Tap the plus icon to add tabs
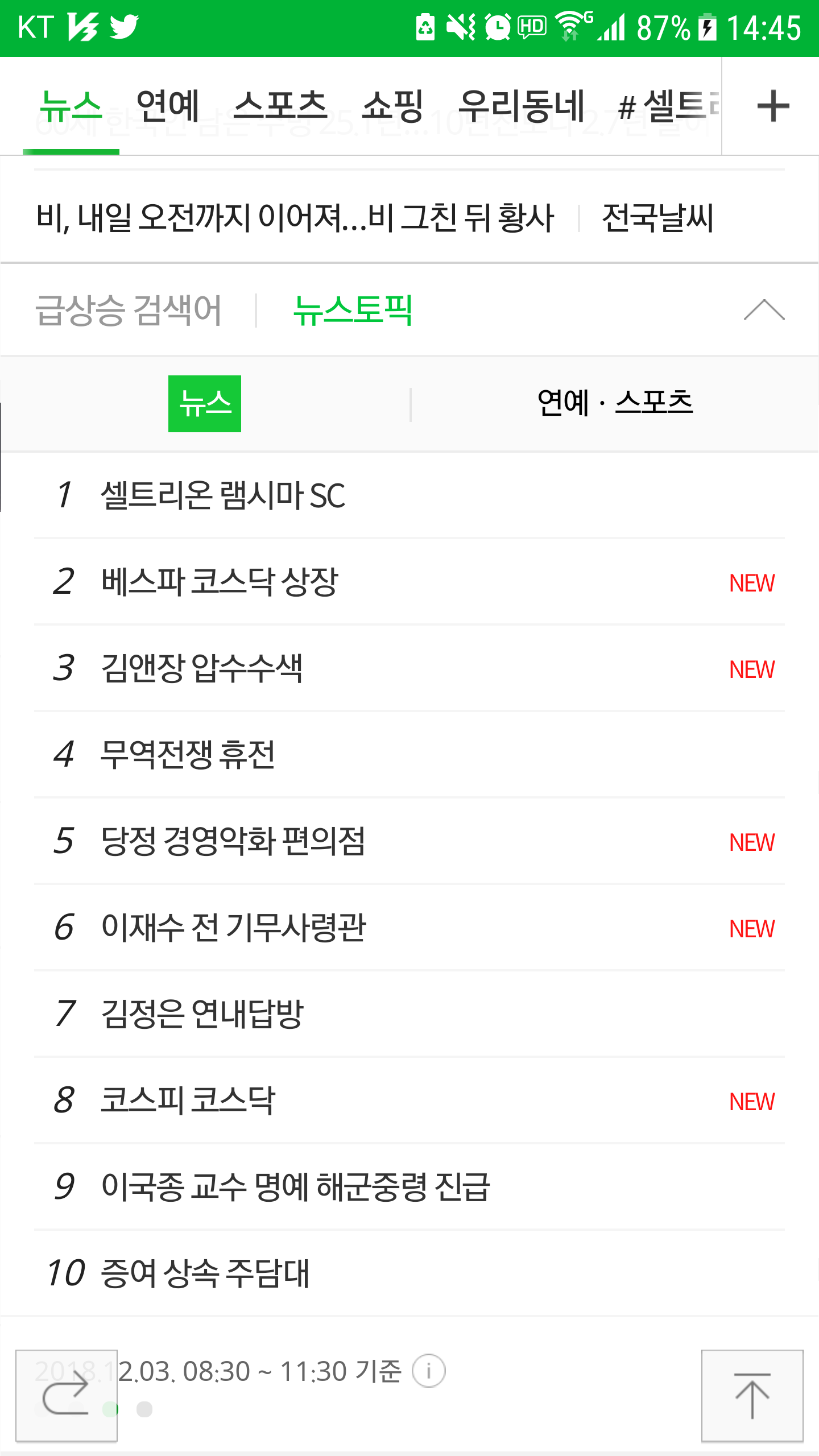The image size is (819, 1456). pyautogui.click(x=773, y=106)
